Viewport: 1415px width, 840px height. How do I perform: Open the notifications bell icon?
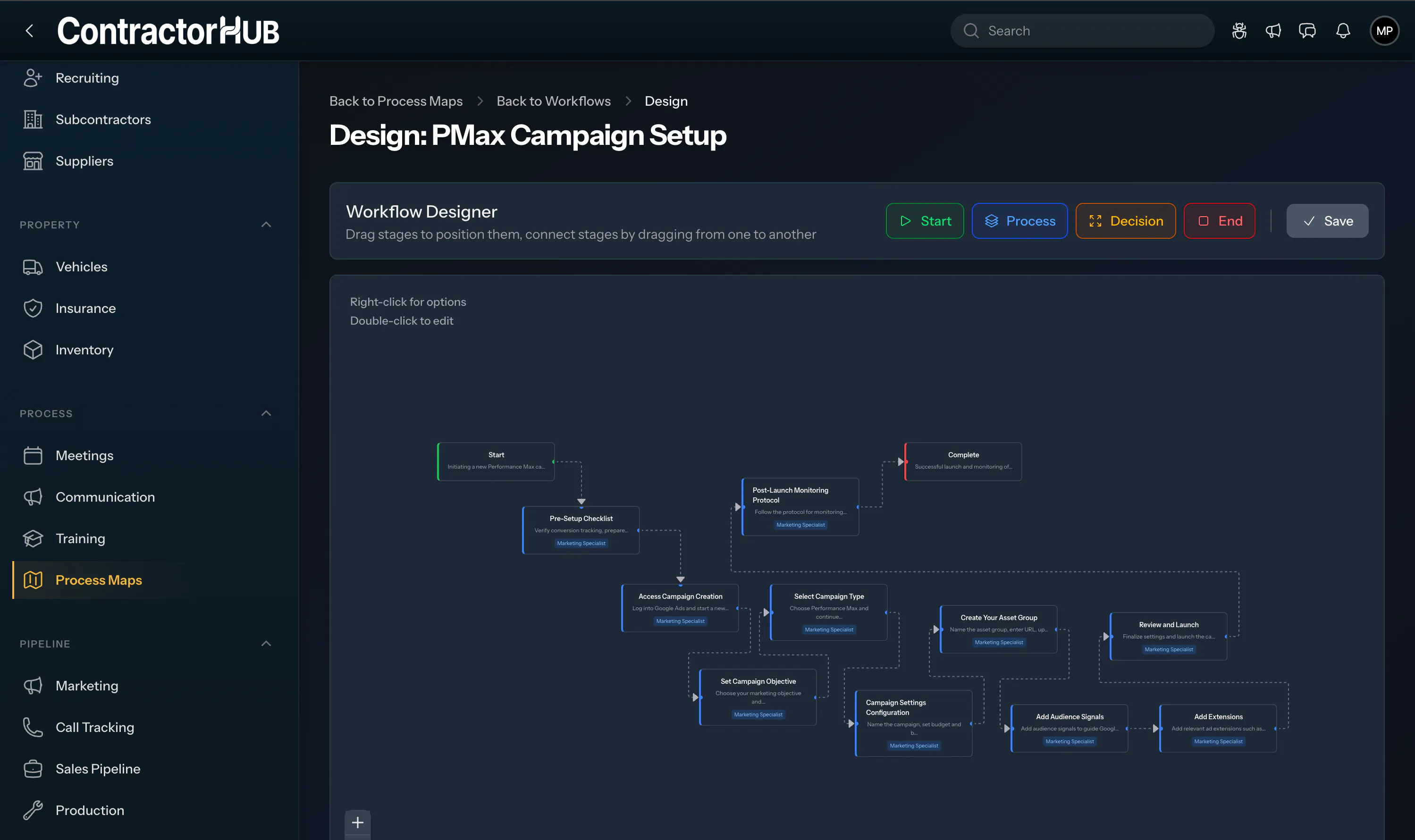coord(1343,31)
